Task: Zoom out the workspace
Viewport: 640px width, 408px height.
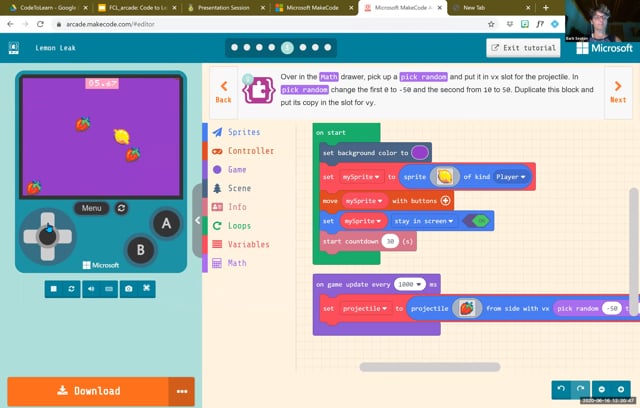Action: 602,389
